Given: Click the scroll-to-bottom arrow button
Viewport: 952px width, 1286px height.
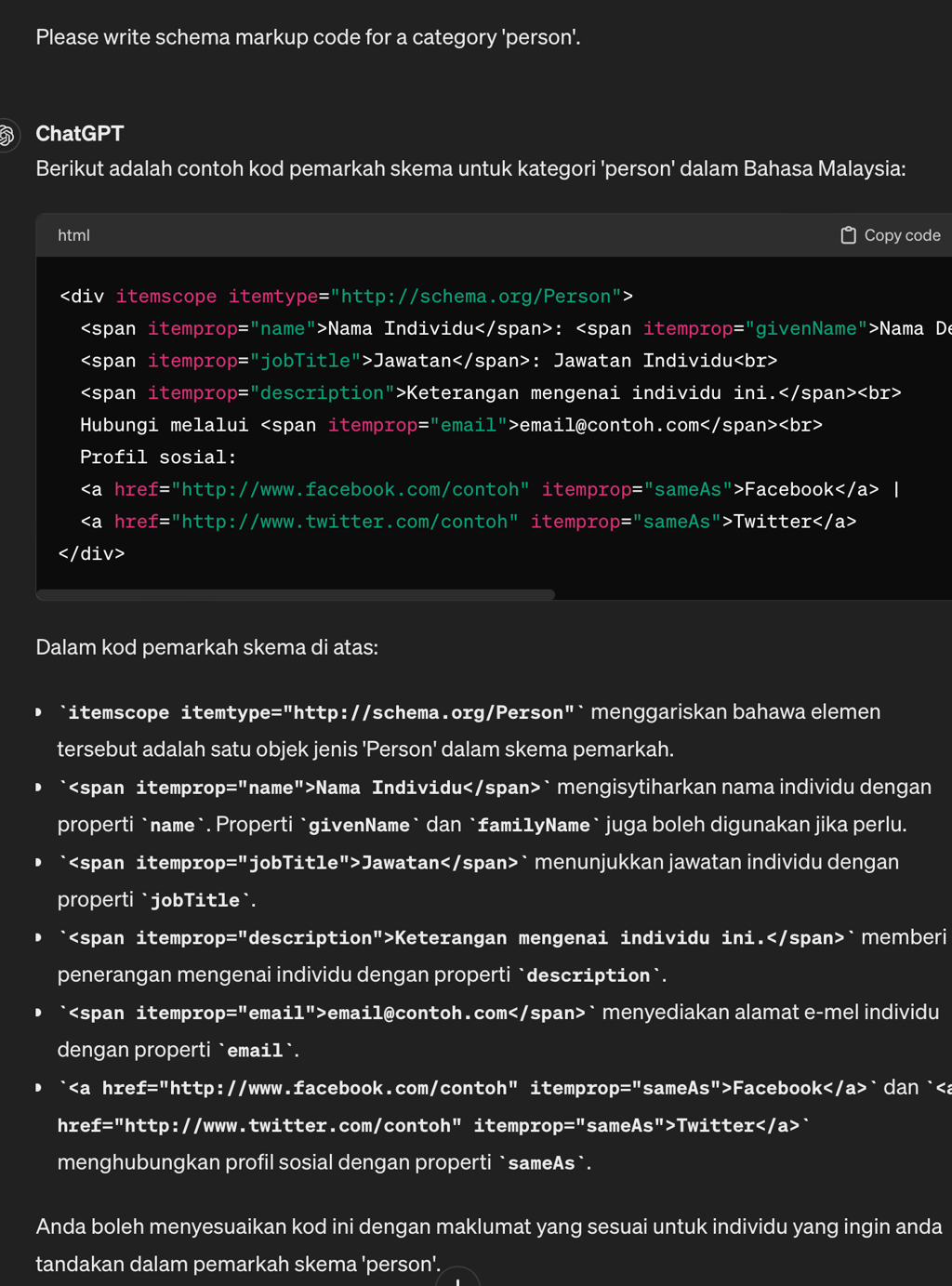Looking at the screenshot, I should coord(457,1279).
